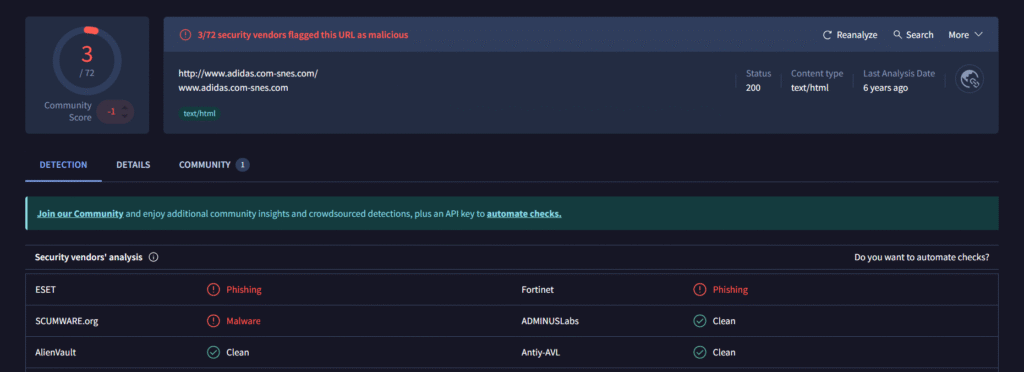The height and width of the screenshot is (372, 1024).
Task: Open the automate checks link
Action: pos(524,213)
